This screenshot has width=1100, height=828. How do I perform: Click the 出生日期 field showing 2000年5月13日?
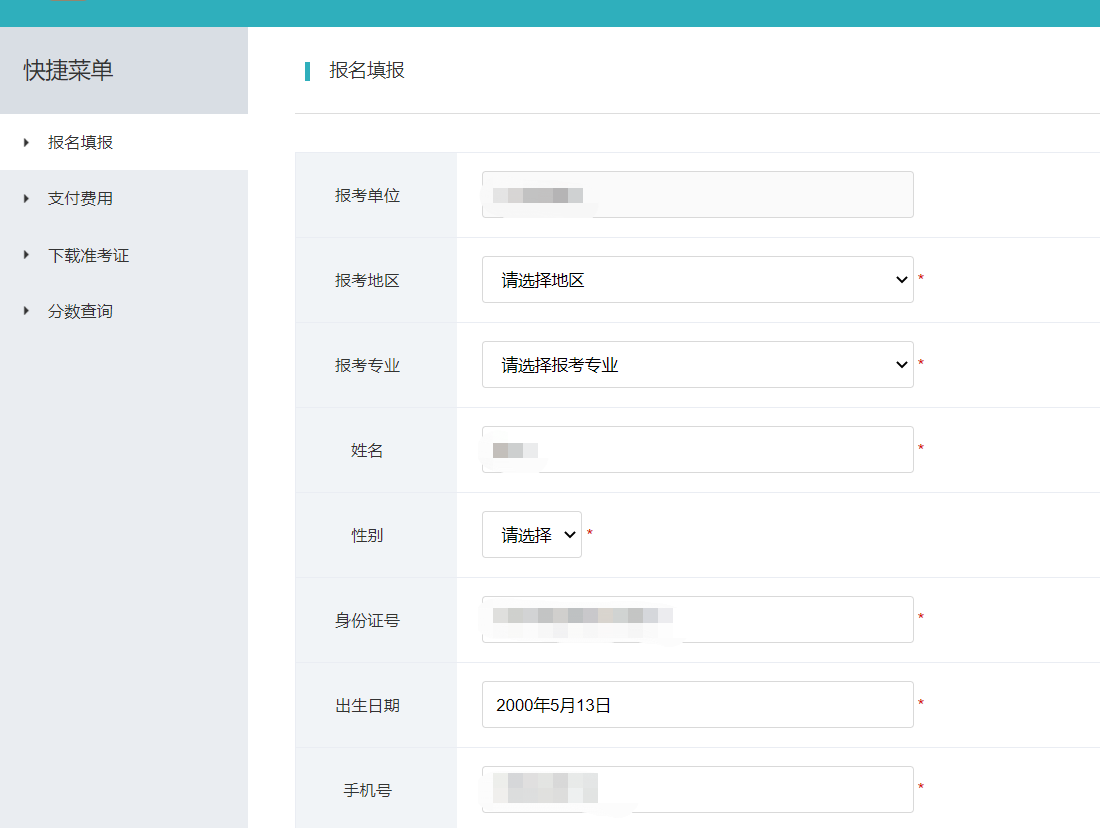tap(697, 705)
